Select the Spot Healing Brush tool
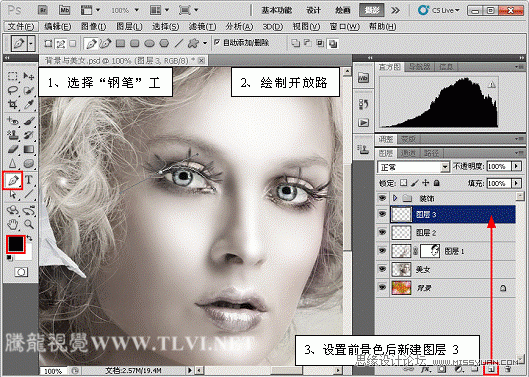The width and height of the screenshot is (529, 377). click(x=12, y=121)
